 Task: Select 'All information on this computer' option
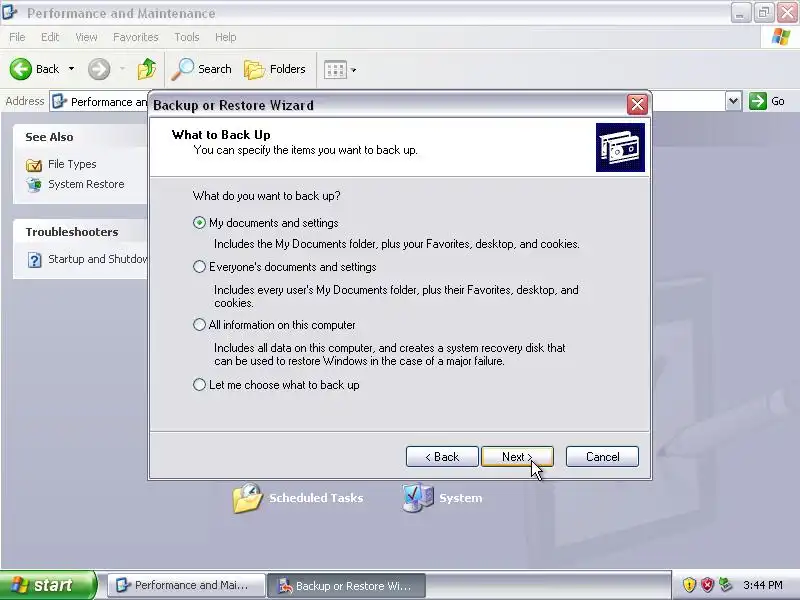199,325
